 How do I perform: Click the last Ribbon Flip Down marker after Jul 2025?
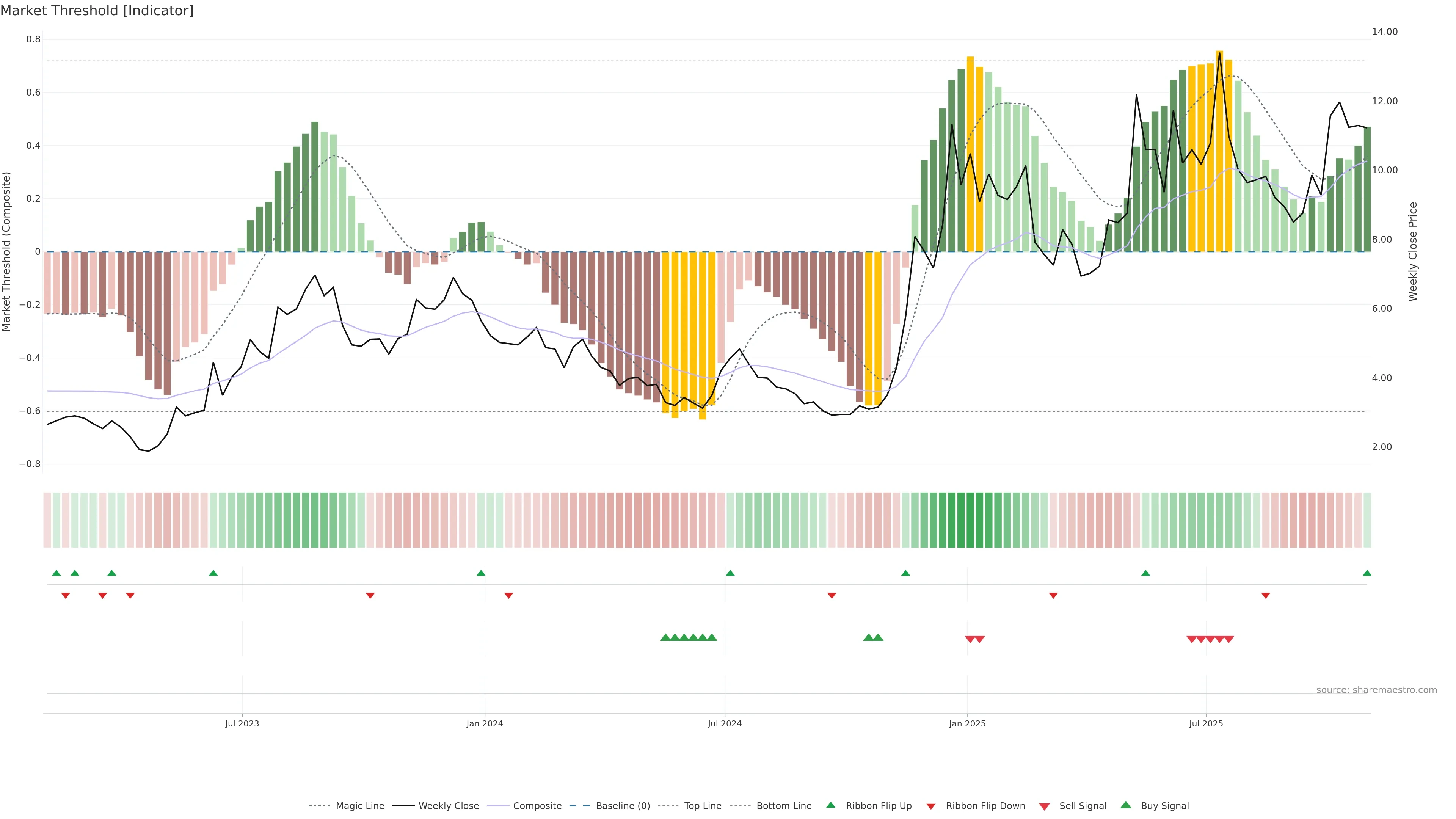tap(1266, 595)
